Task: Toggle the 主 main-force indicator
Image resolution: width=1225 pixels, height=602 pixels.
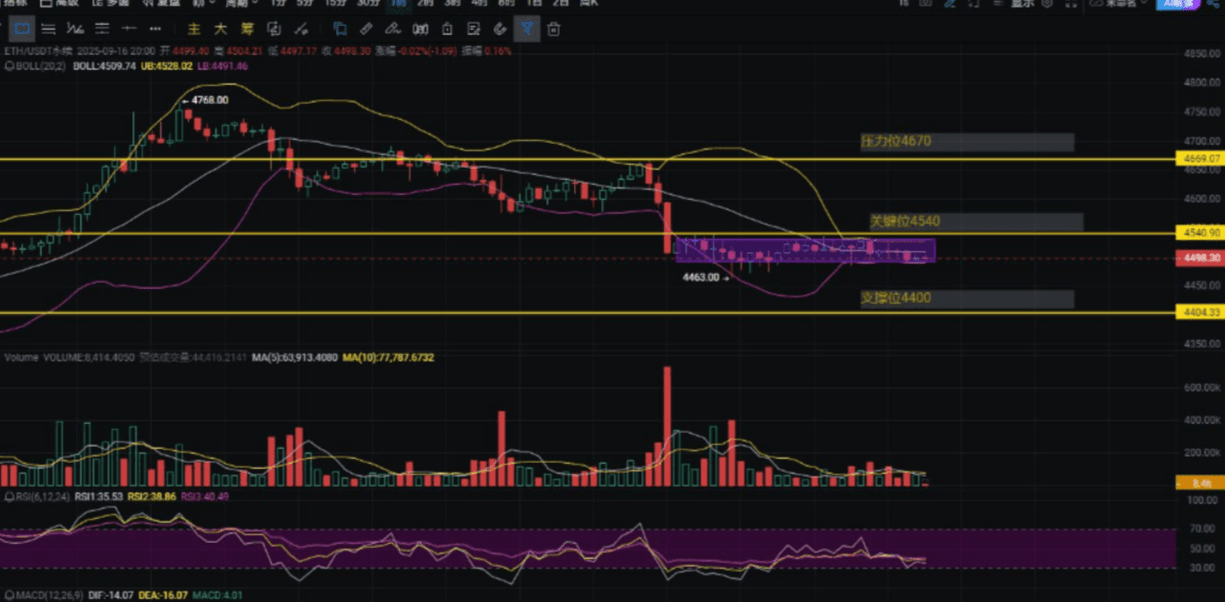Action: [x=194, y=29]
